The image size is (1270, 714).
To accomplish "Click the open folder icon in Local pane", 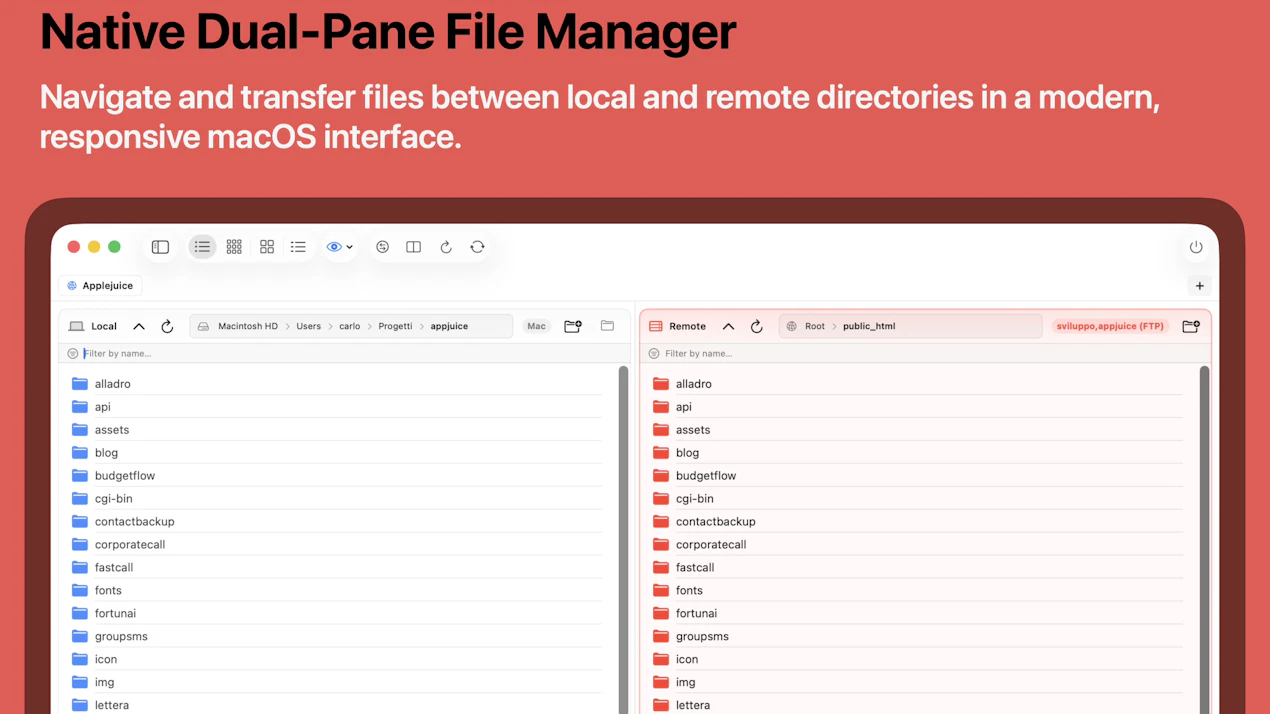I will tap(607, 326).
